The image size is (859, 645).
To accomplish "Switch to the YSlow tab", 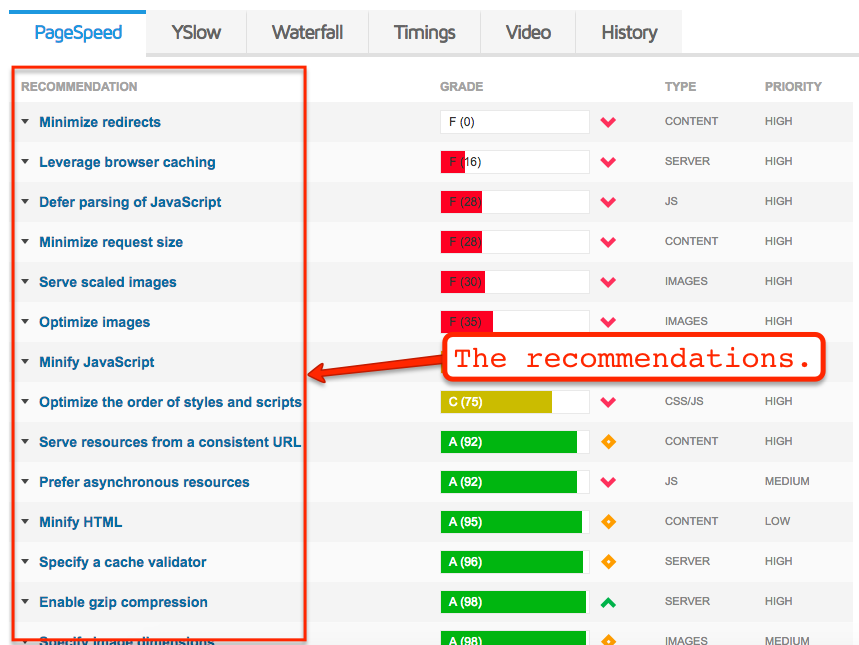I will pyautogui.click(x=196, y=32).
